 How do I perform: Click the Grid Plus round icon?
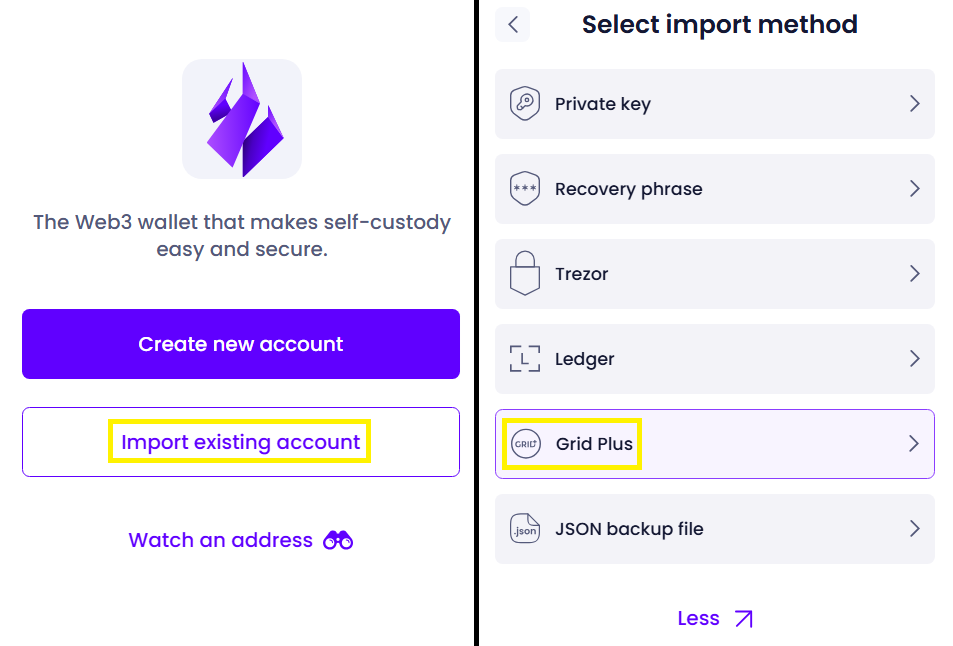pos(525,444)
